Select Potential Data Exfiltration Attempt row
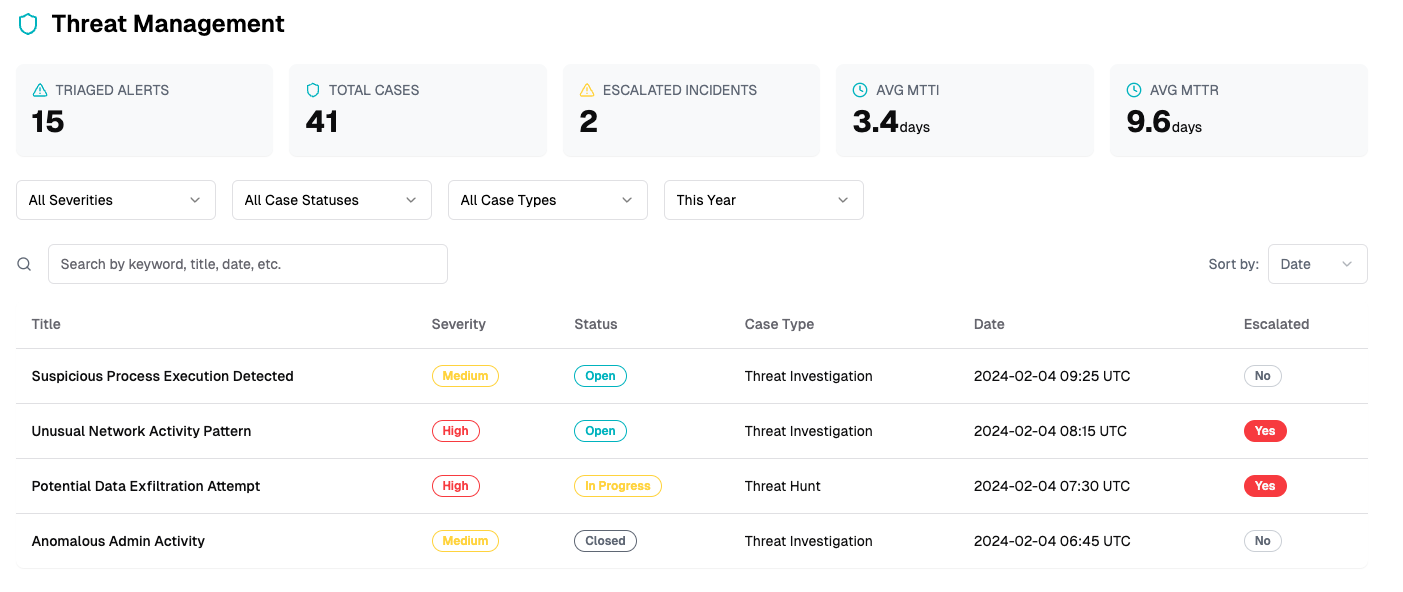 point(692,486)
